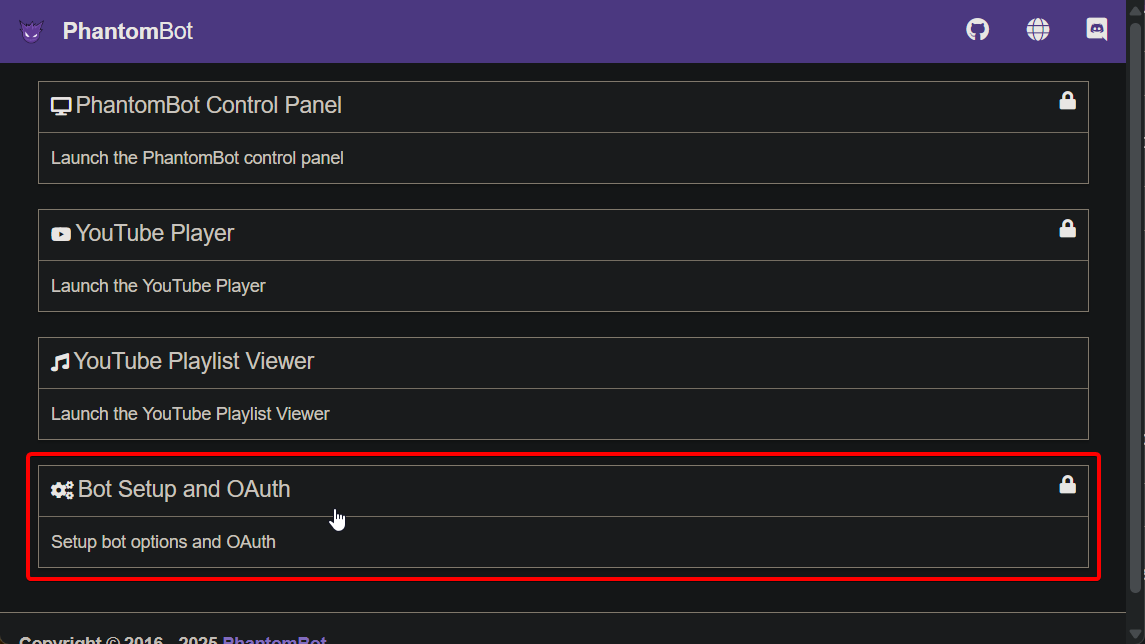Click the monitor icon beside Control Panel
The height and width of the screenshot is (644, 1145).
click(61, 106)
